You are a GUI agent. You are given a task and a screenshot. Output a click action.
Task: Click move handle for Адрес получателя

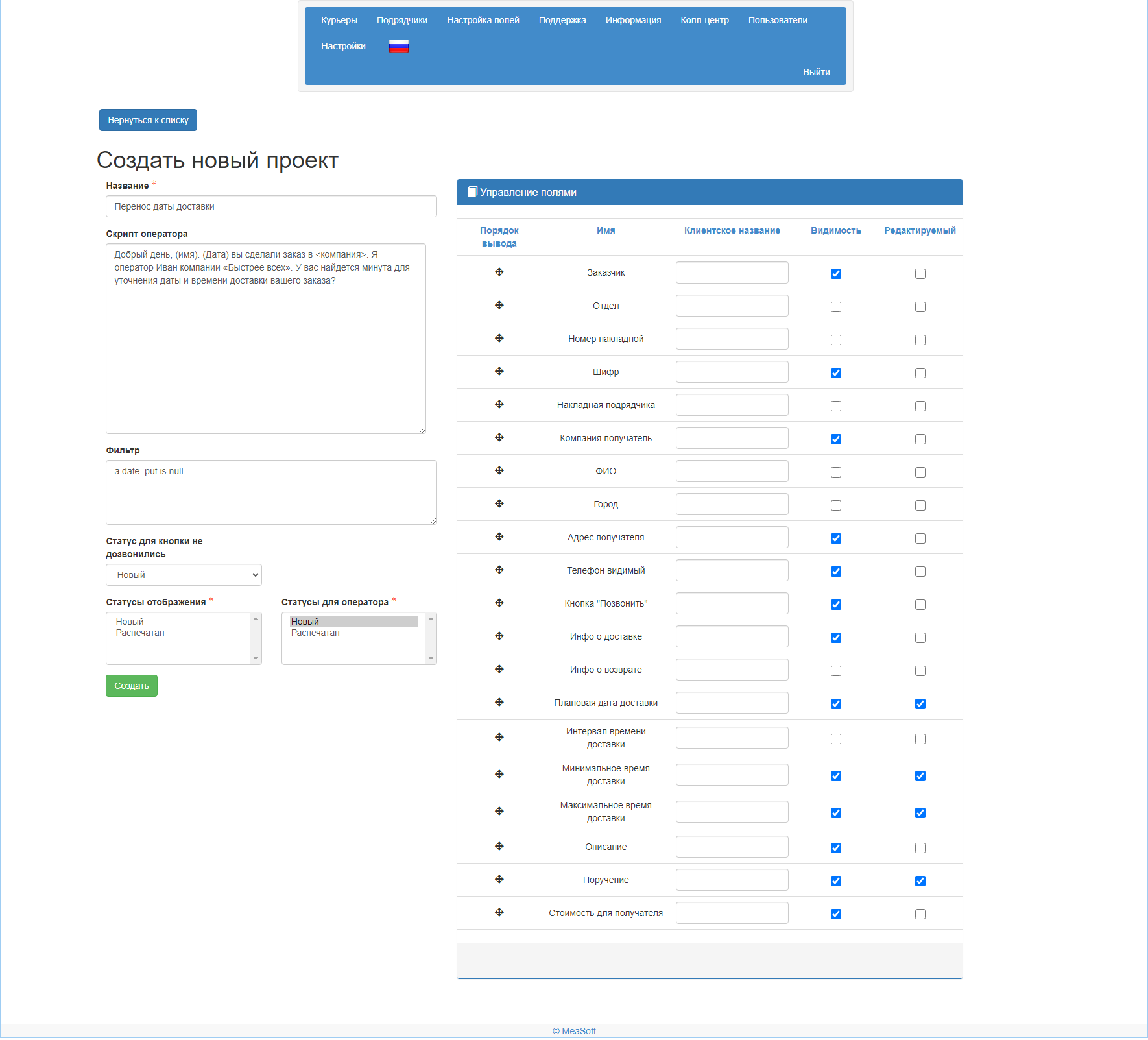(x=499, y=537)
